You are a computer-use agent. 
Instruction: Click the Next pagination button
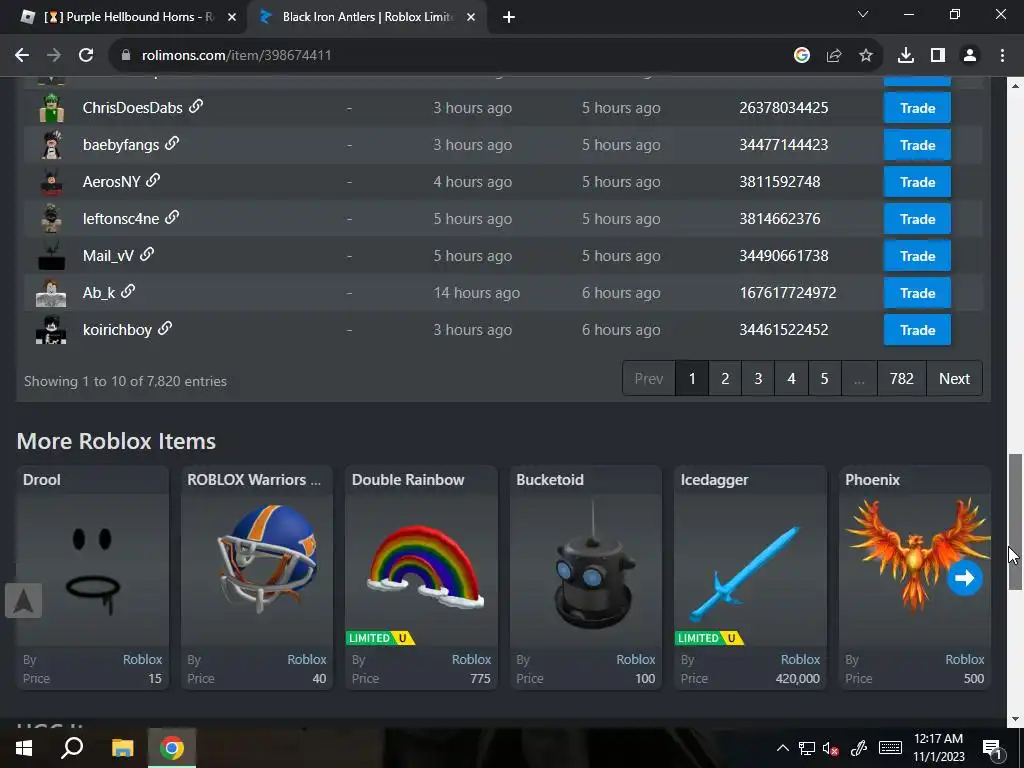(x=954, y=378)
